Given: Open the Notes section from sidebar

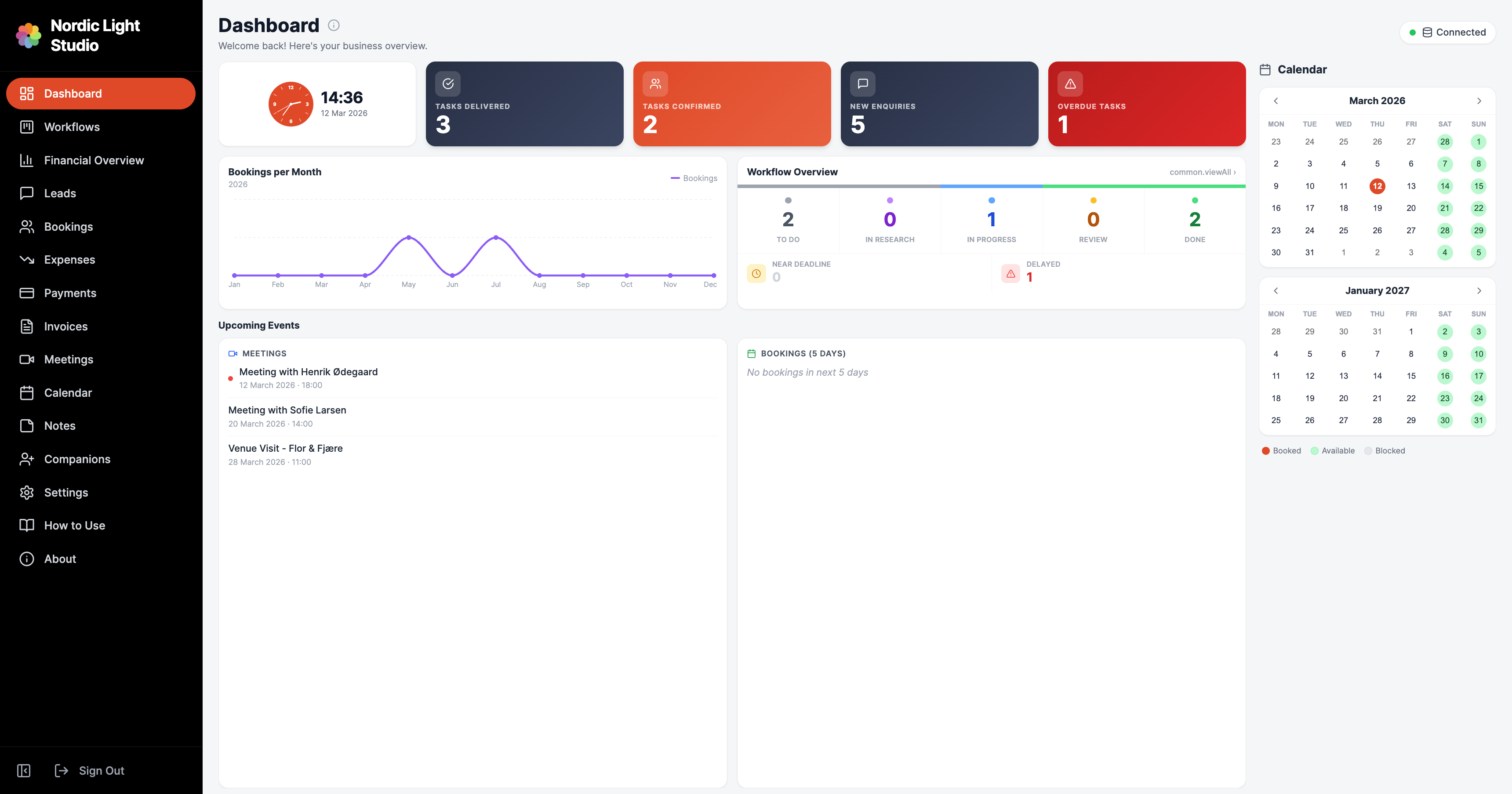Looking at the screenshot, I should (x=60, y=425).
